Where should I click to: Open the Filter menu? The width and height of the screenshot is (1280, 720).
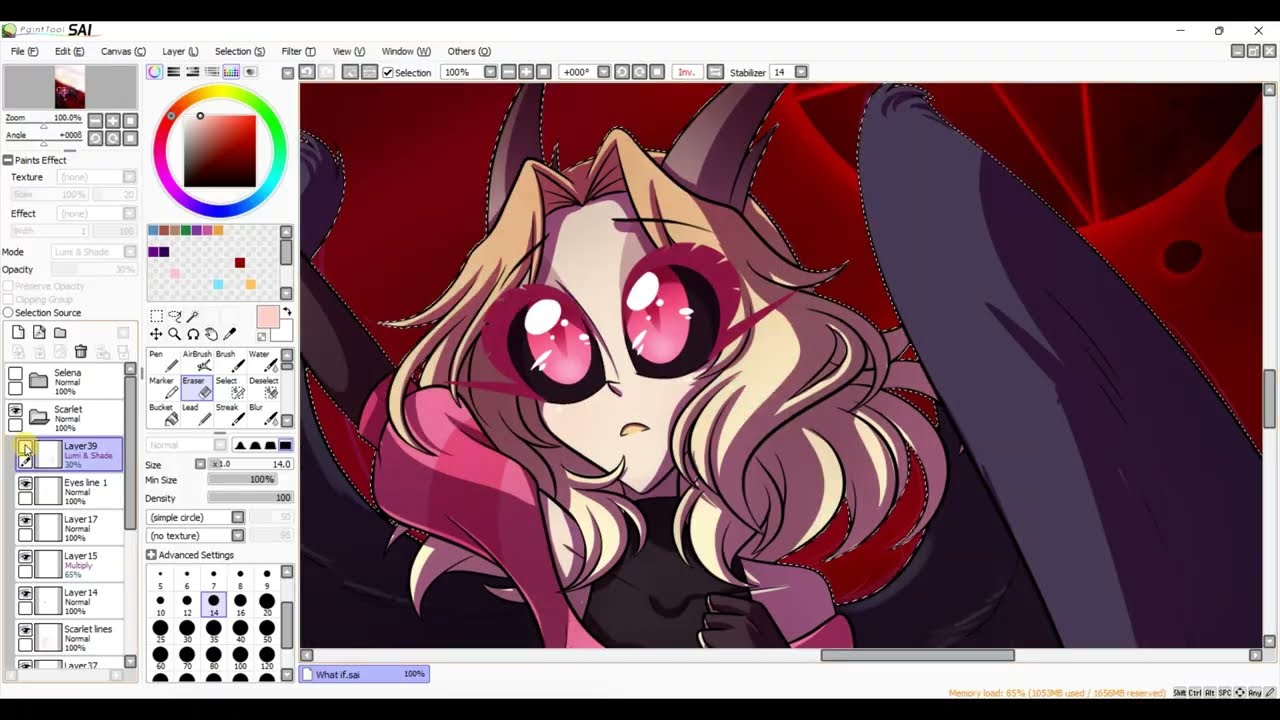click(298, 51)
